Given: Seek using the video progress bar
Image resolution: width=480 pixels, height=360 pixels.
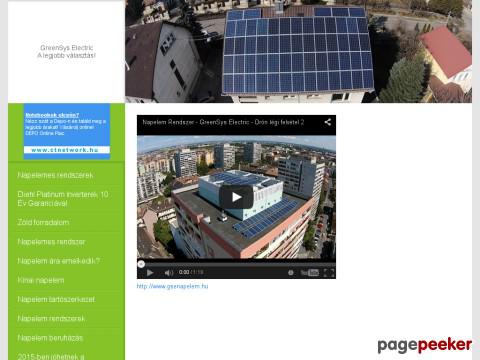Looking at the screenshot, I should [236, 264].
